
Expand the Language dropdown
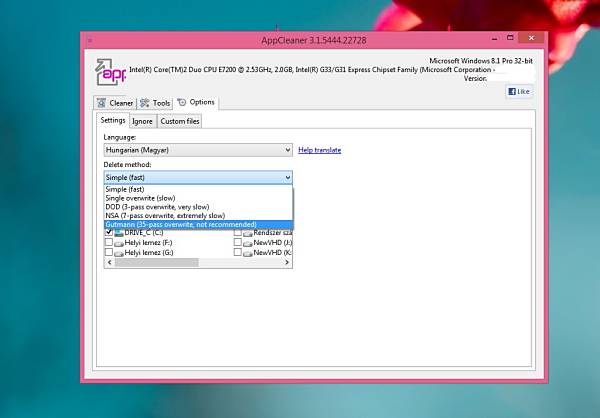click(x=198, y=150)
